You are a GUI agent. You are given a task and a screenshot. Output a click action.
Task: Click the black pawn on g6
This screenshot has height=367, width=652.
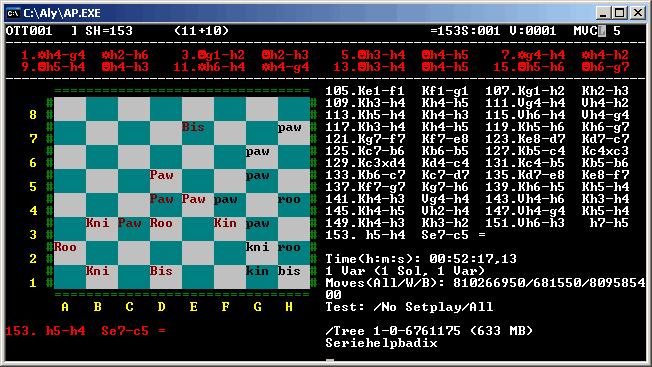pyautogui.click(x=257, y=151)
